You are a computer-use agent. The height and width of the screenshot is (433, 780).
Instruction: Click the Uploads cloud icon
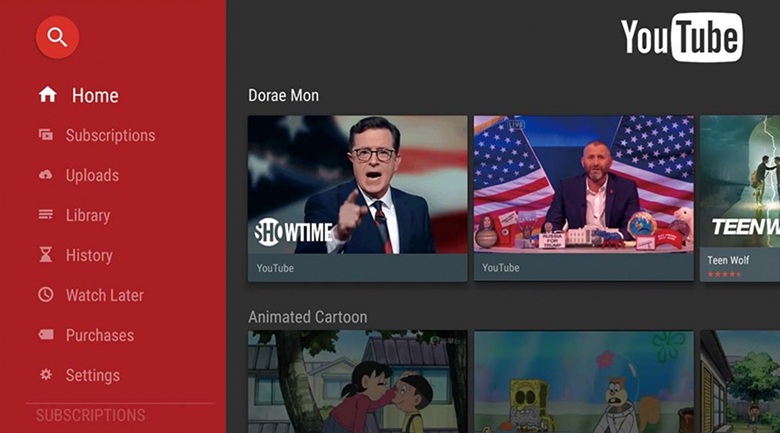(x=46, y=175)
